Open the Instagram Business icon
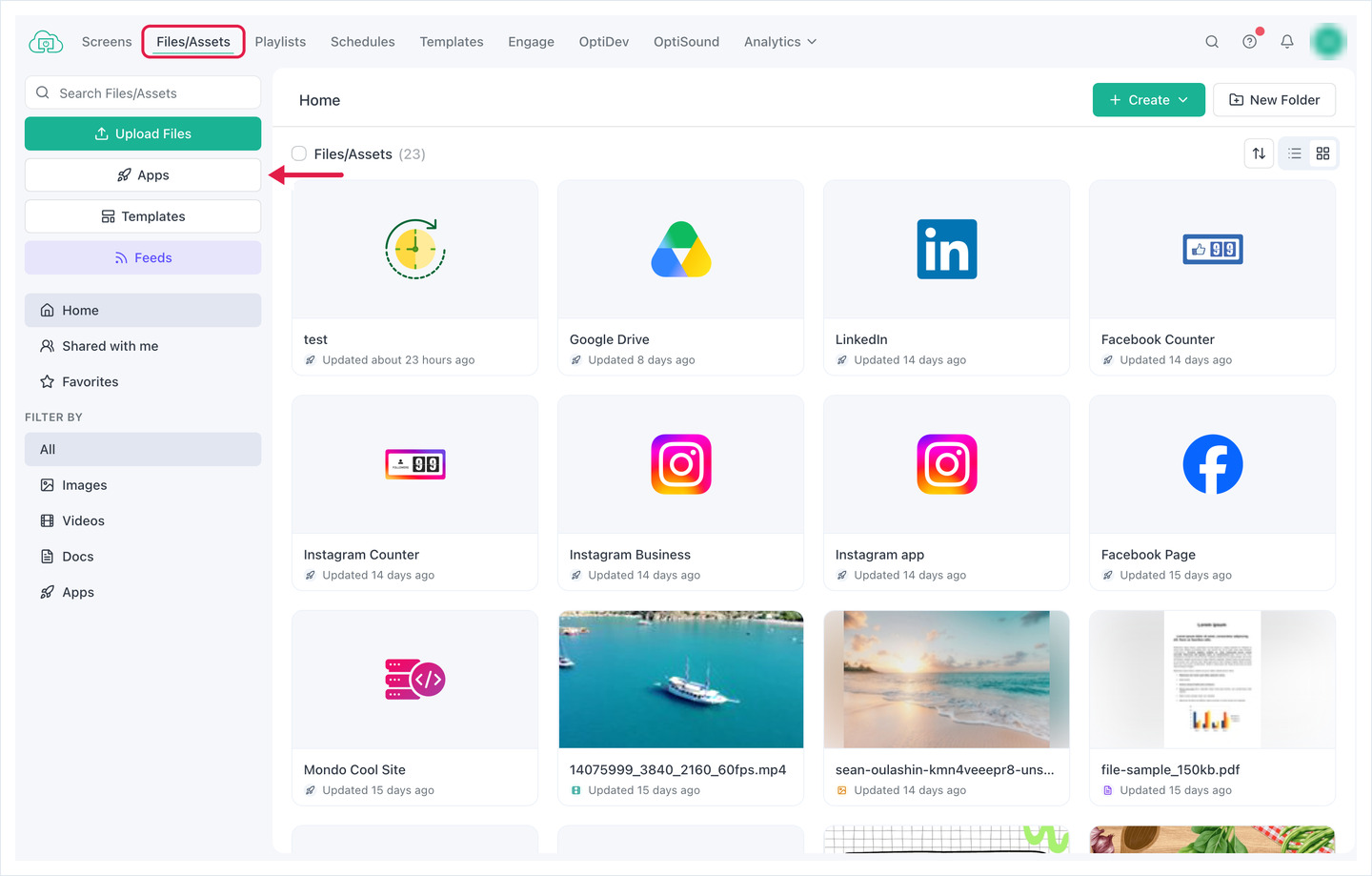 pos(681,464)
